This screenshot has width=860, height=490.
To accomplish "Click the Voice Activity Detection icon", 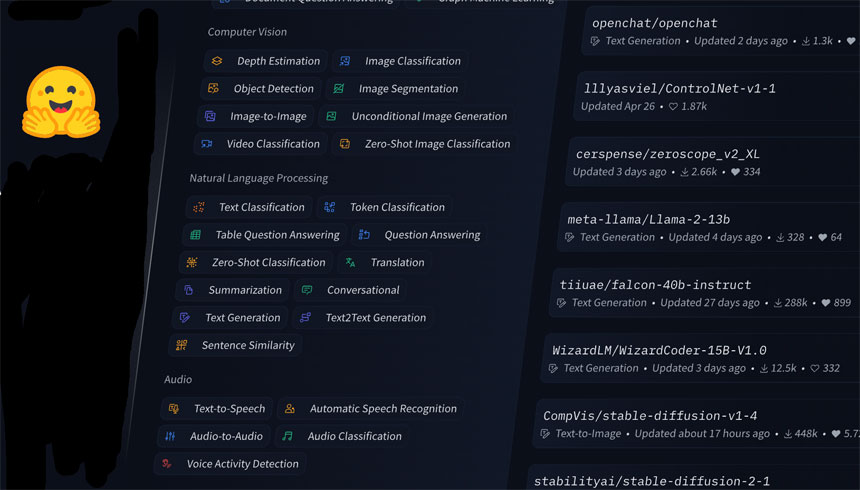I will point(166,464).
